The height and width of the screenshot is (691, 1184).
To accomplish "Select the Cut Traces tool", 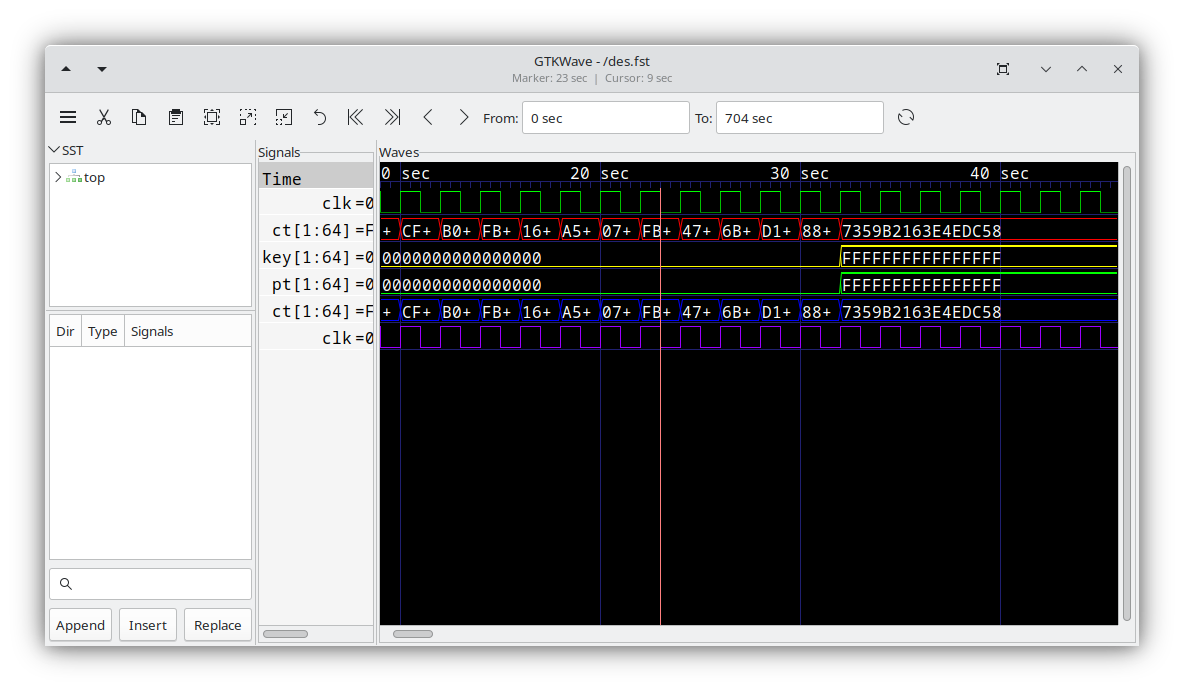I will pyautogui.click(x=104, y=117).
